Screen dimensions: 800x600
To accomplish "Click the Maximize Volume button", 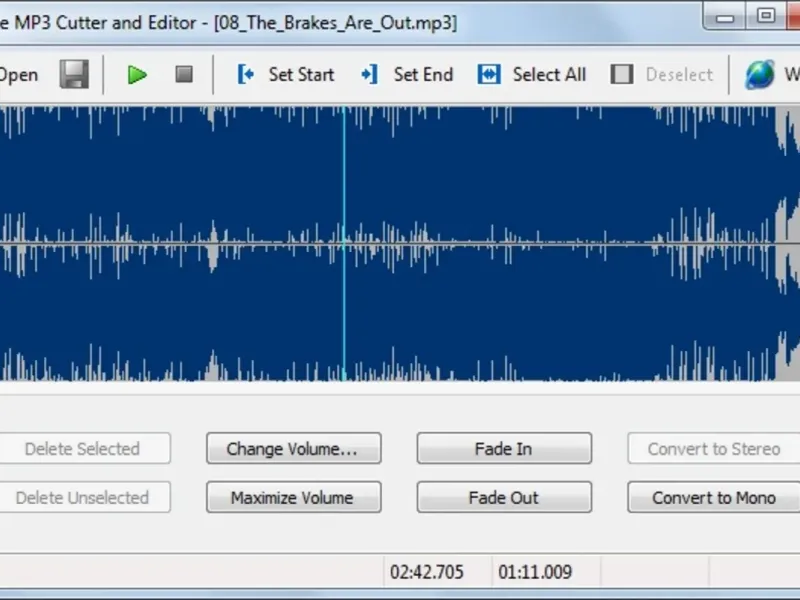I will click(293, 497).
